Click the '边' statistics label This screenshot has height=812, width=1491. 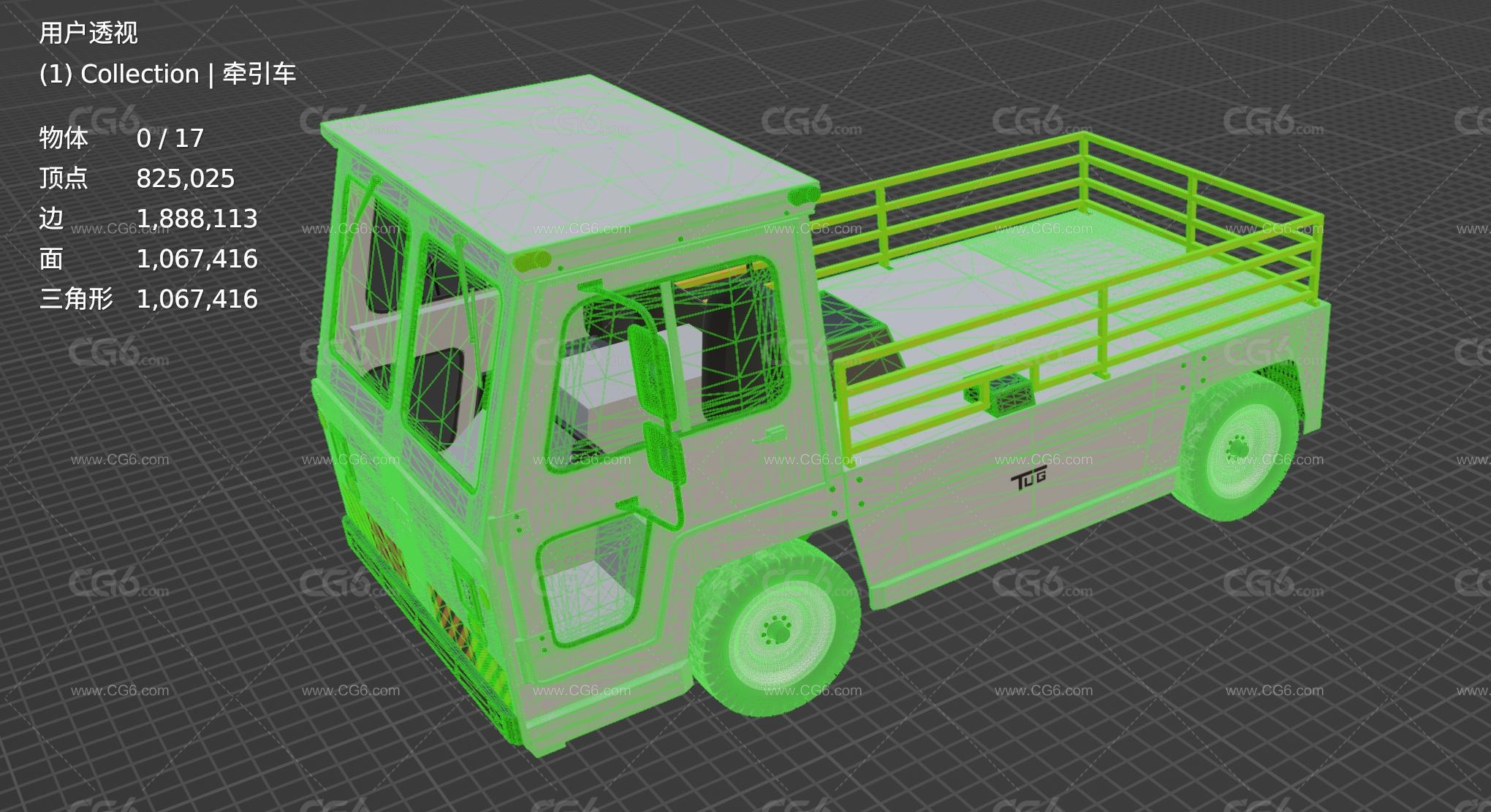[x=51, y=219]
